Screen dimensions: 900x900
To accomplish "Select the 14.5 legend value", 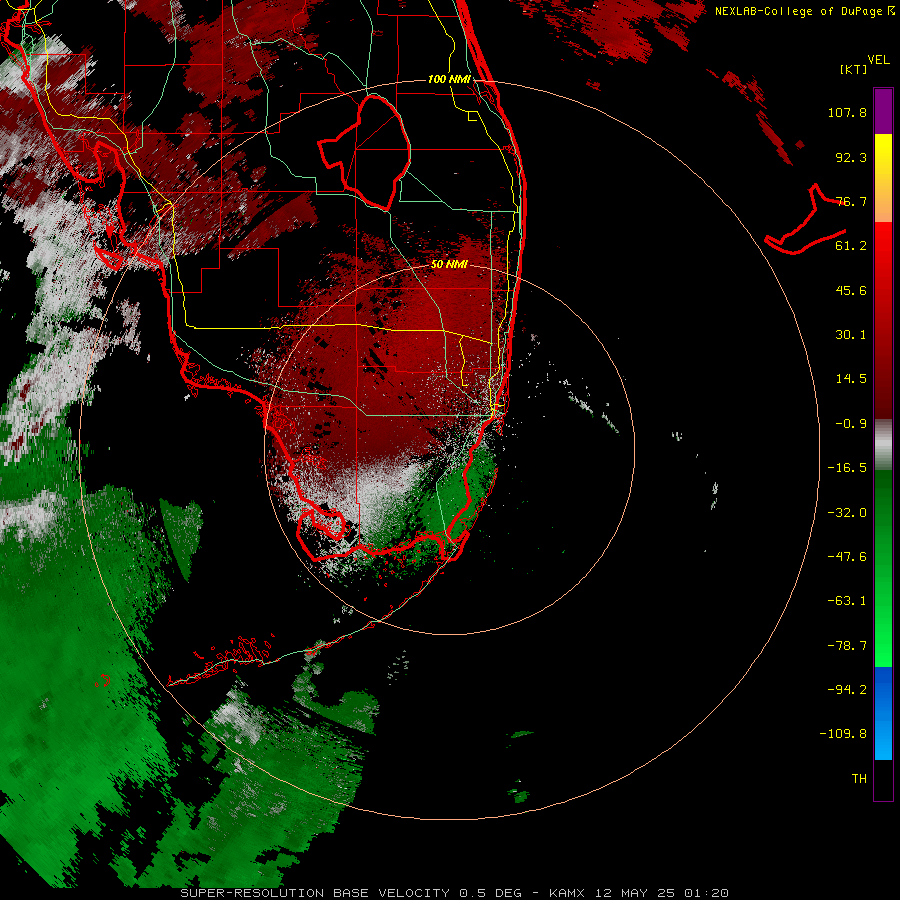I will (x=851, y=379).
